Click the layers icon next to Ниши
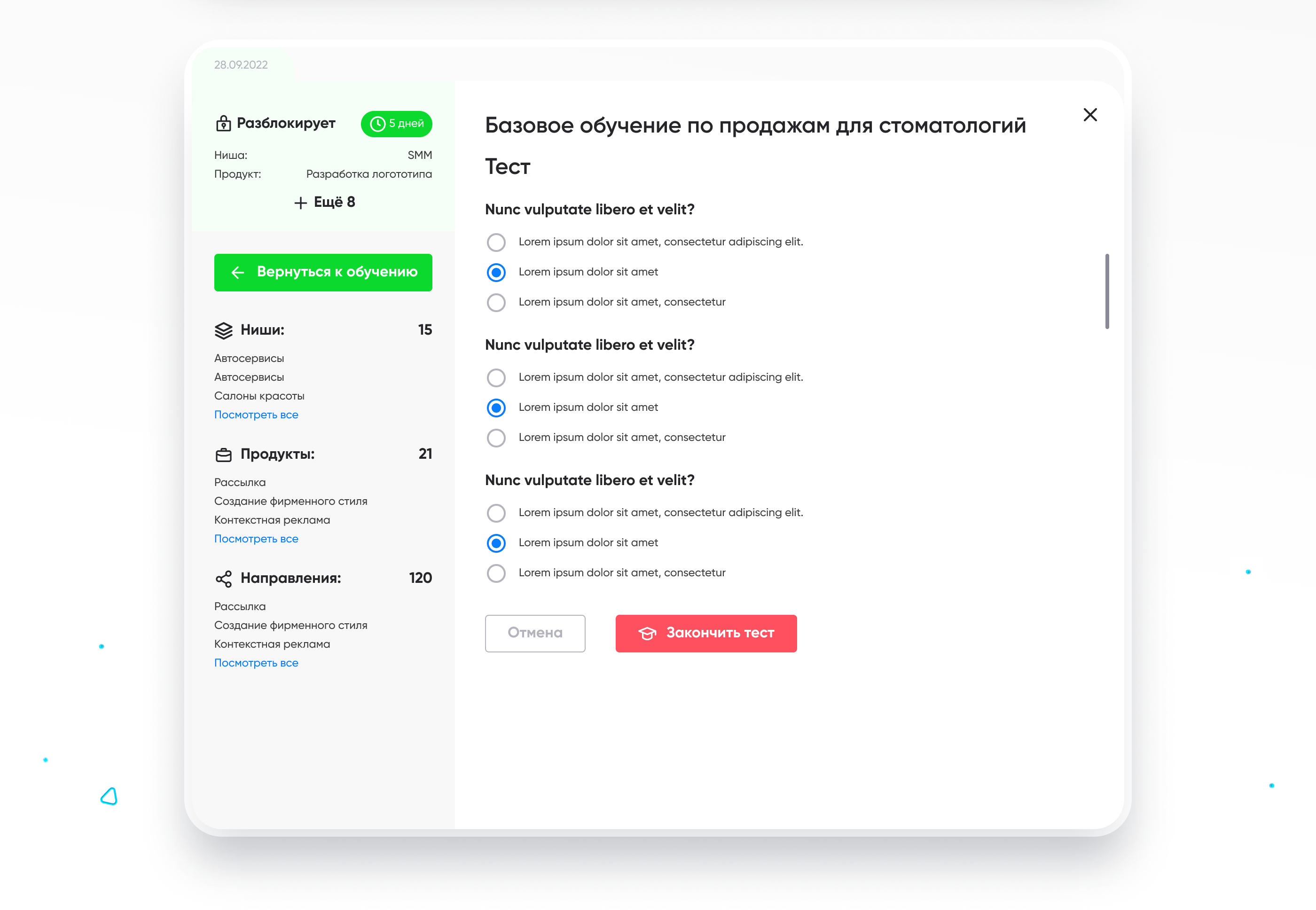 [224, 331]
